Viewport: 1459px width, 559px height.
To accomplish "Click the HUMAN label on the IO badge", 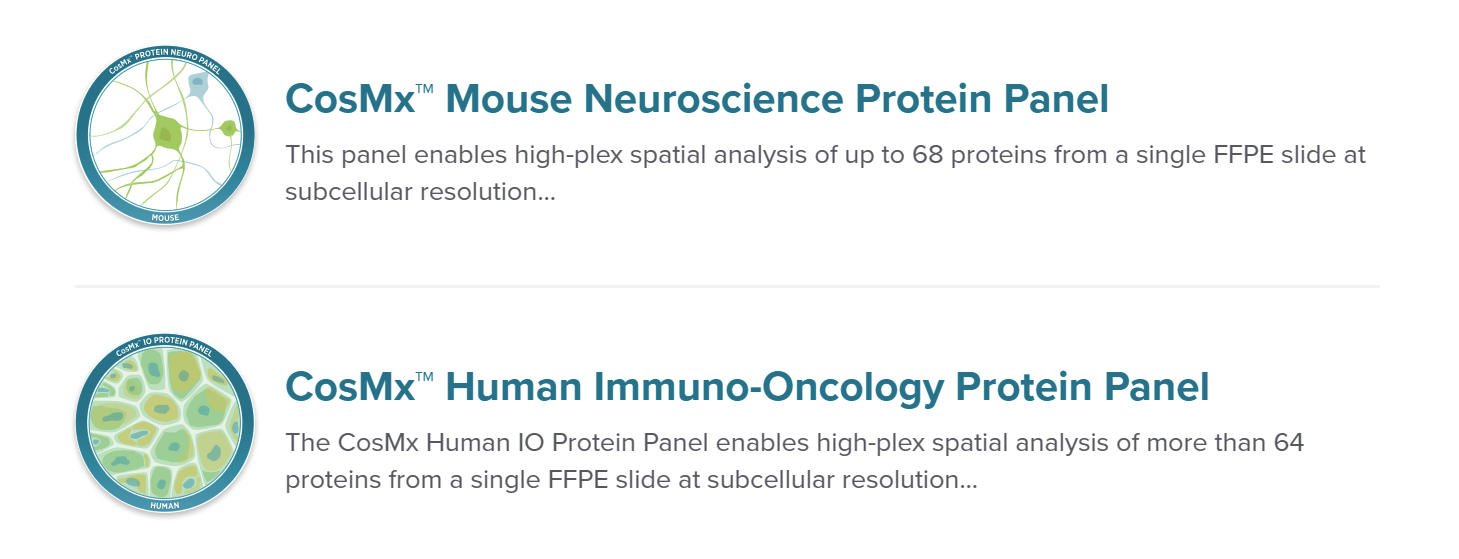I will point(165,505).
